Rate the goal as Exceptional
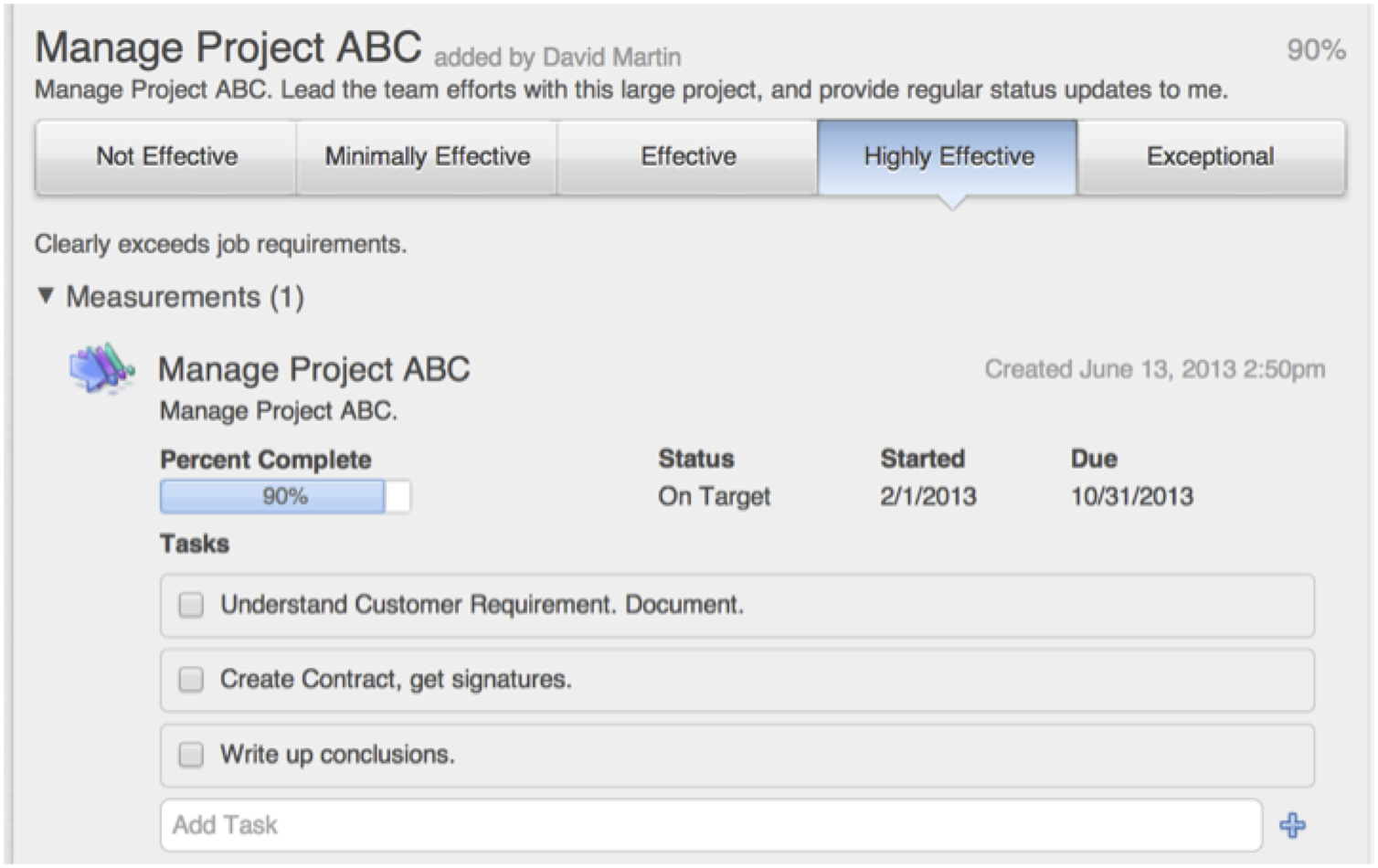The width and height of the screenshot is (1378, 868). (x=1212, y=157)
